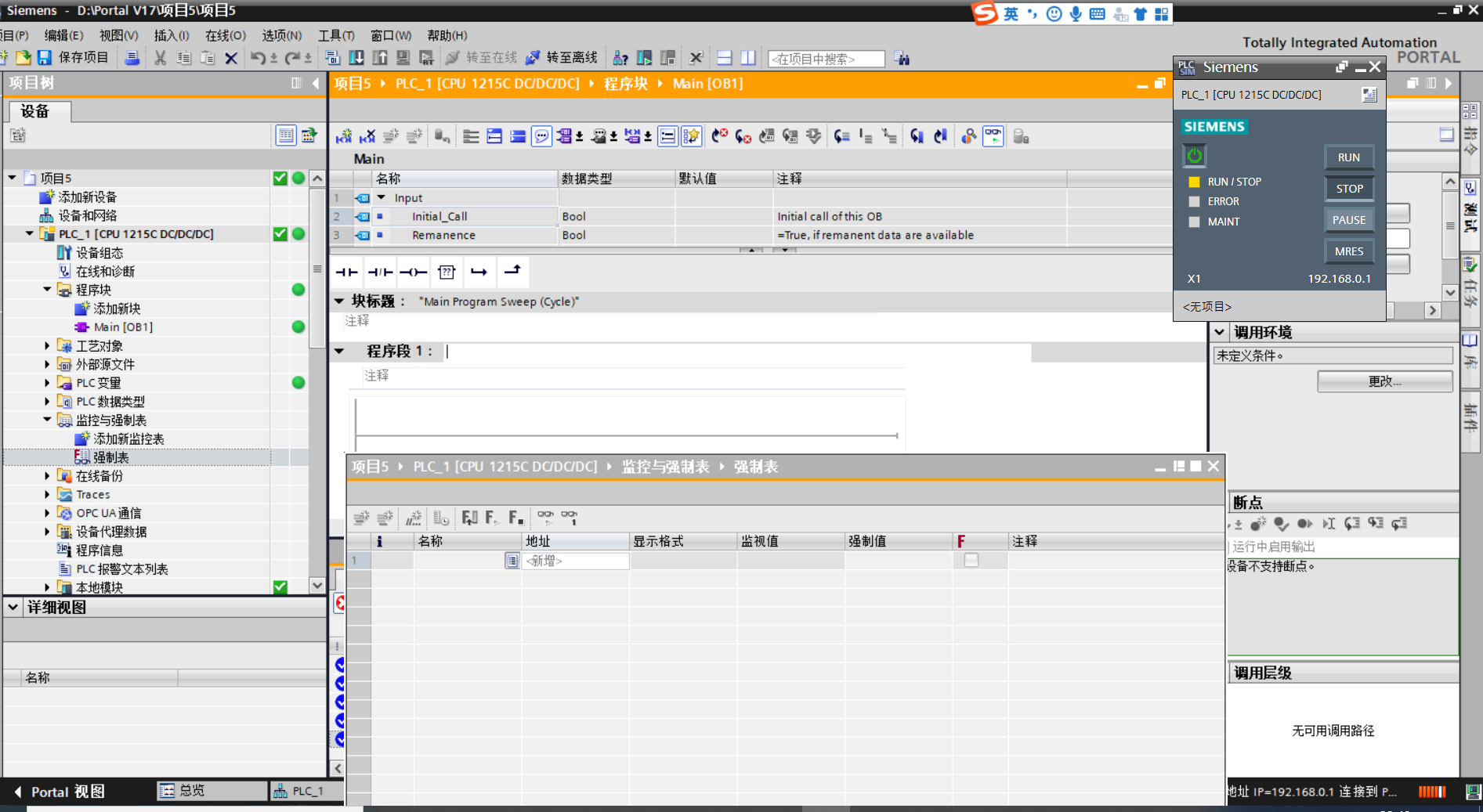Viewport: 1483px width, 812px height.
Task: Click the cut scissors icon
Action: click(x=160, y=58)
